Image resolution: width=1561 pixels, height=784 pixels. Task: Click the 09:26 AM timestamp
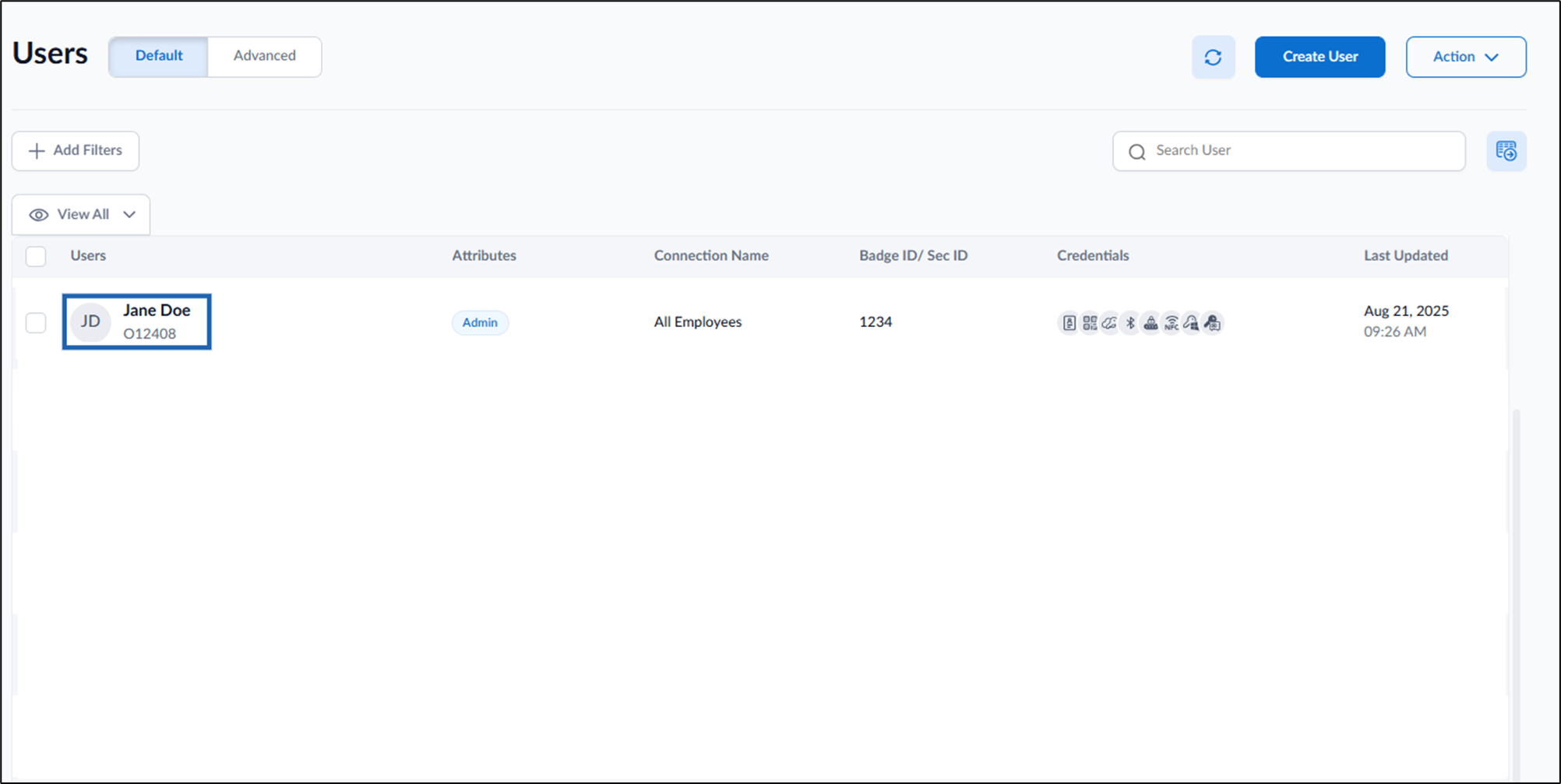click(x=1395, y=332)
